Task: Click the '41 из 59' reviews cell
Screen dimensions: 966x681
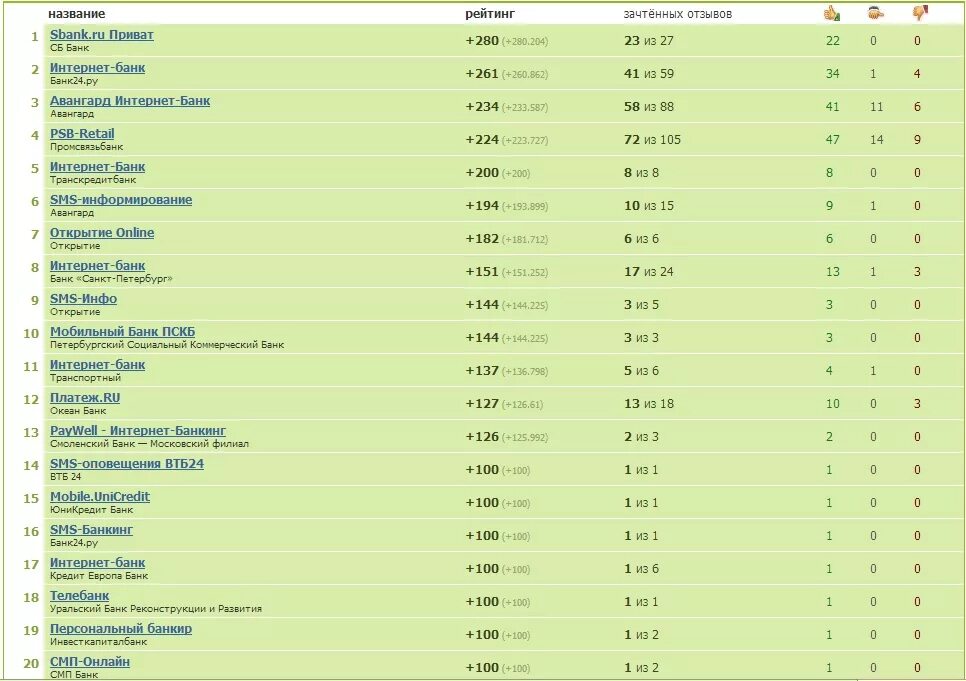Action: tap(649, 73)
